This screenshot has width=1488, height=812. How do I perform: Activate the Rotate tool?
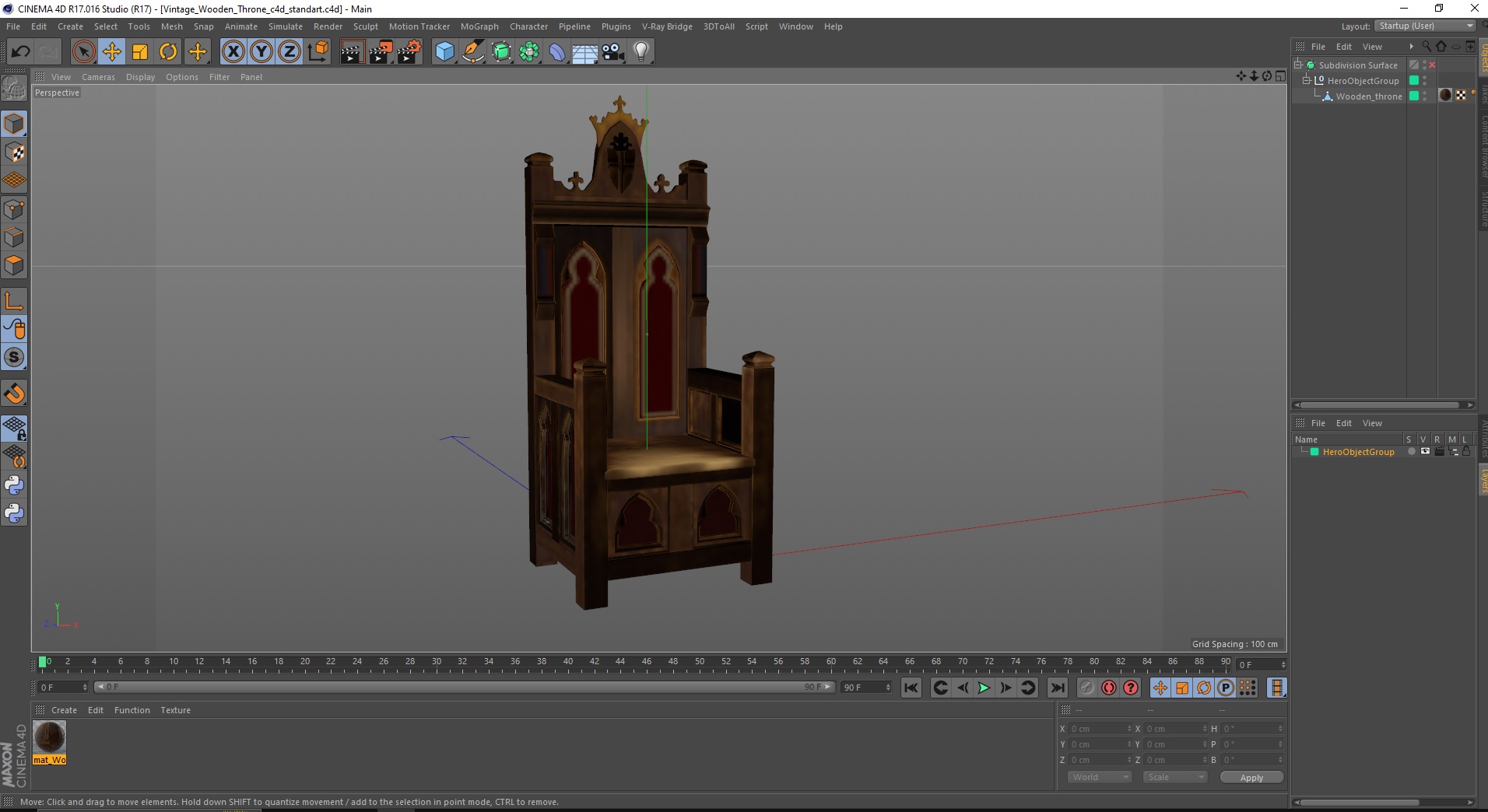[168, 52]
